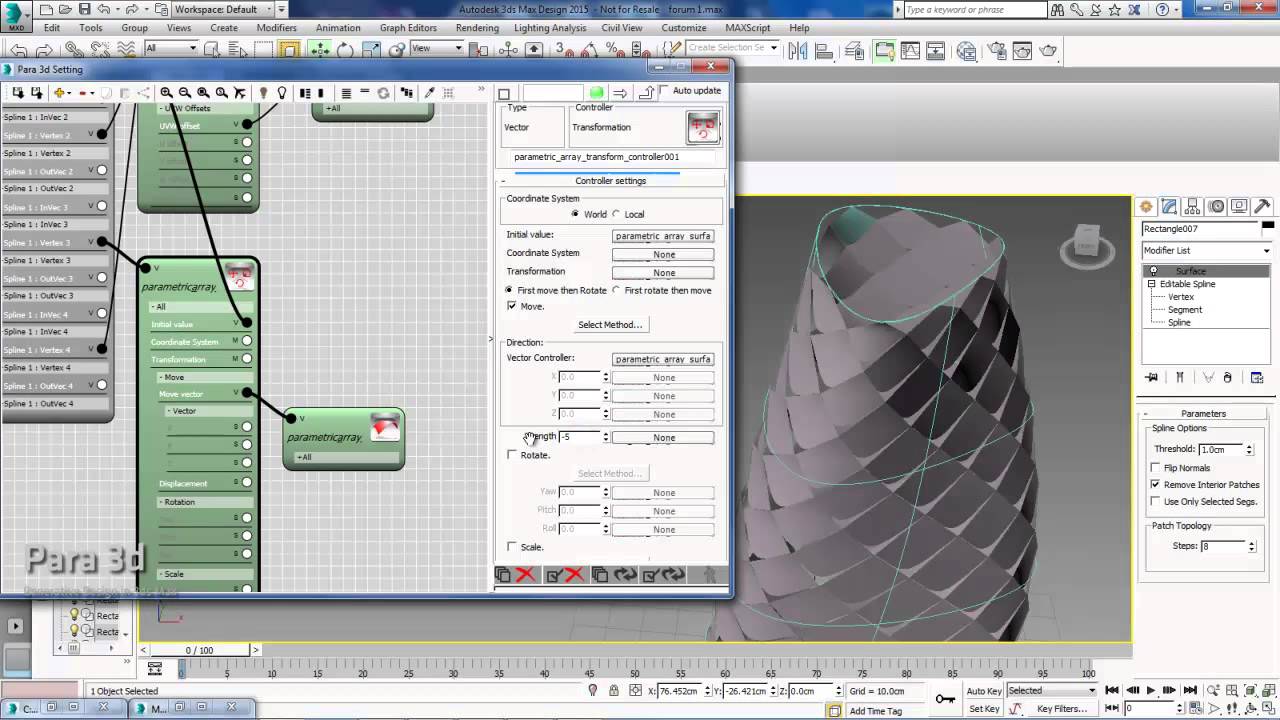The height and width of the screenshot is (720, 1280).
Task: Click the zoom out magnifier in Para 3d
Action: pos(185,93)
